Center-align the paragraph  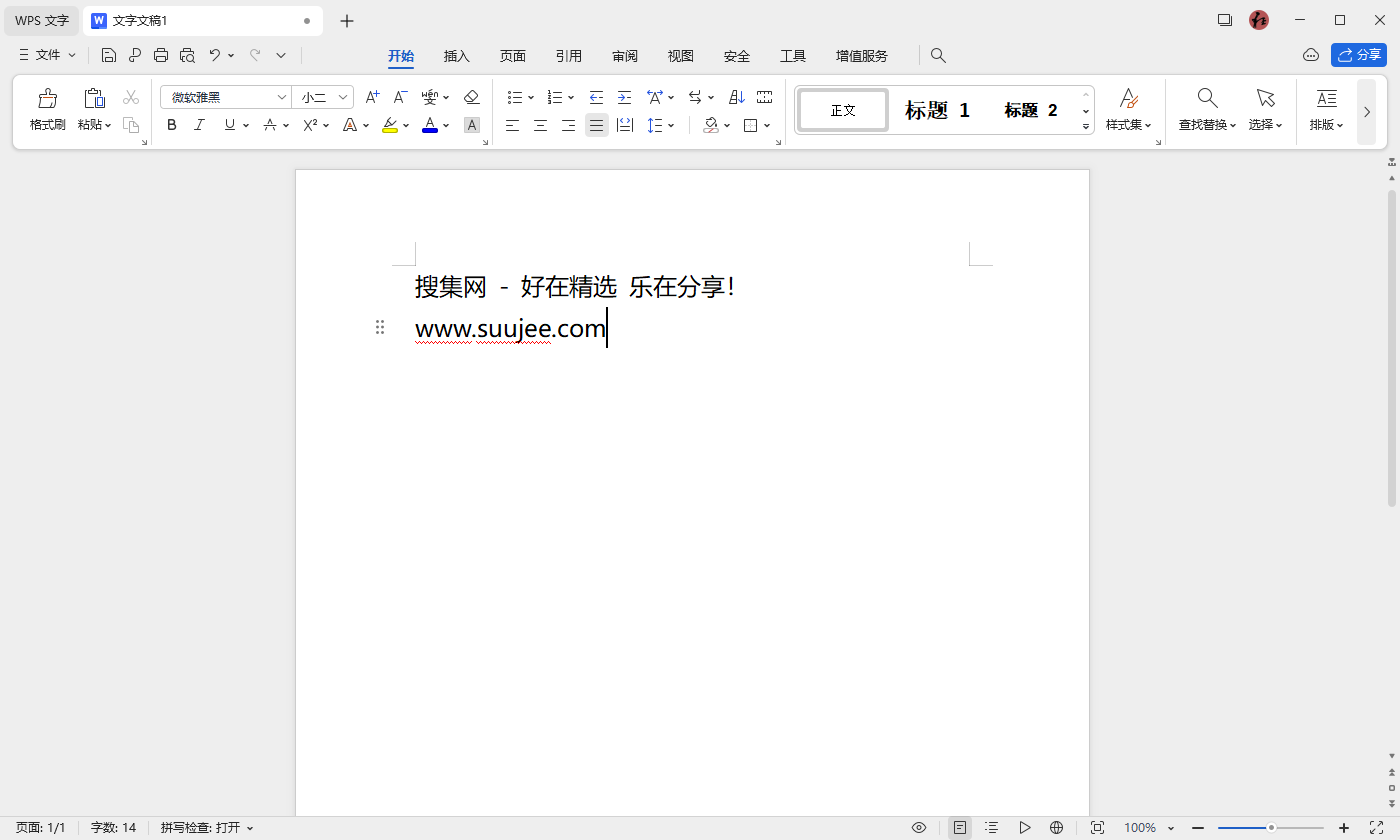[x=541, y=125]
